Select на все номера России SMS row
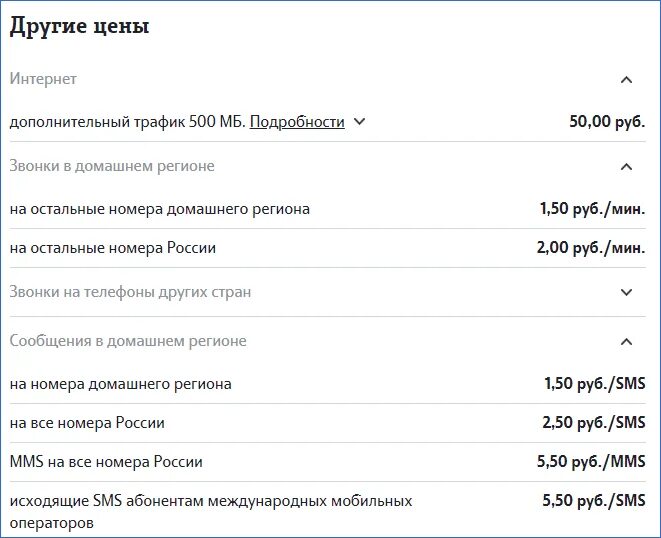The image size is (661, 538). point(328,423)
